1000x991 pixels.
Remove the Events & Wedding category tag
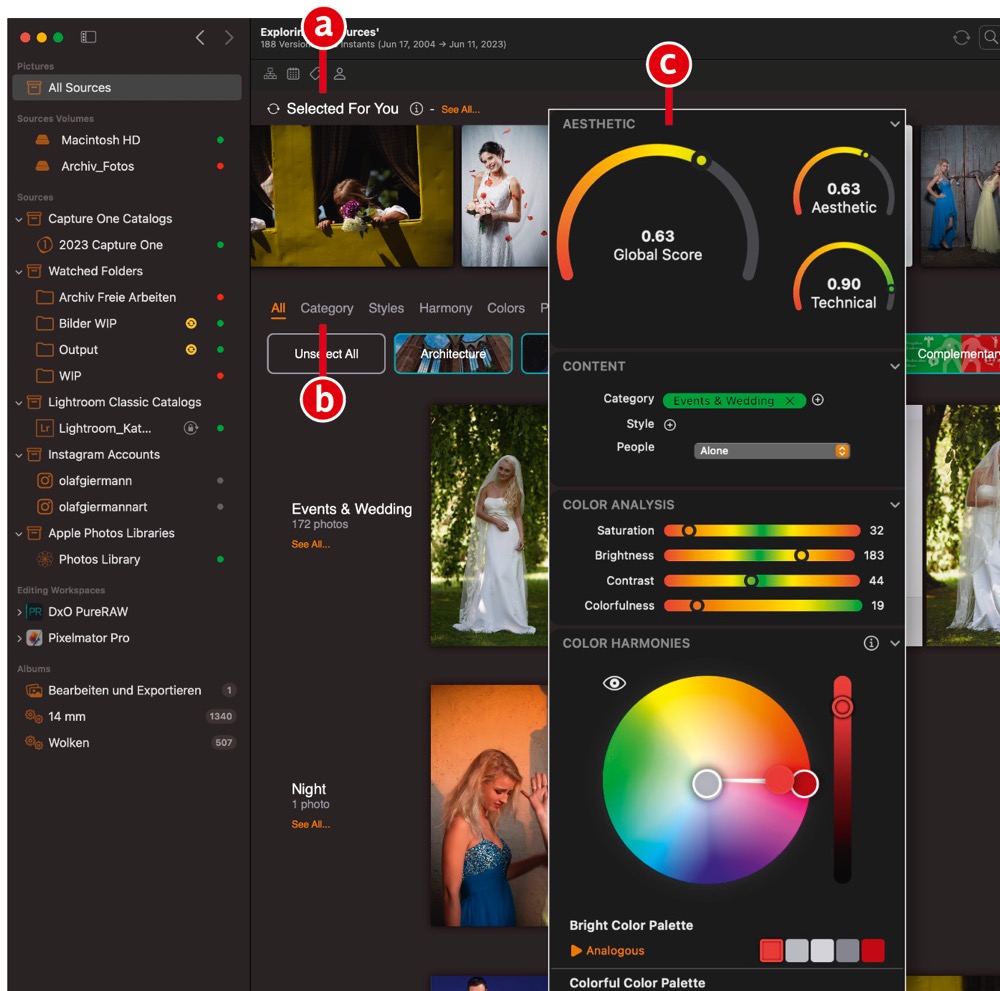(x=789, y=401)
